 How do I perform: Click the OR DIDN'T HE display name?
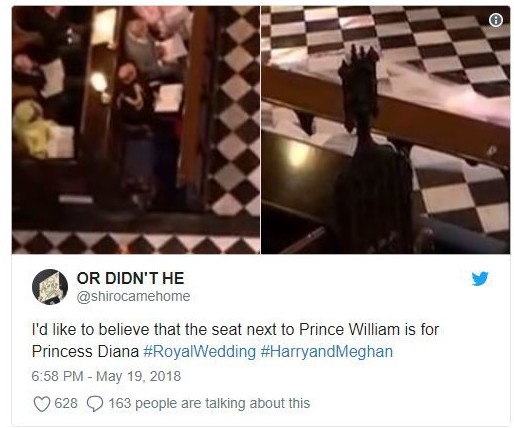click(x=130, y=278)
